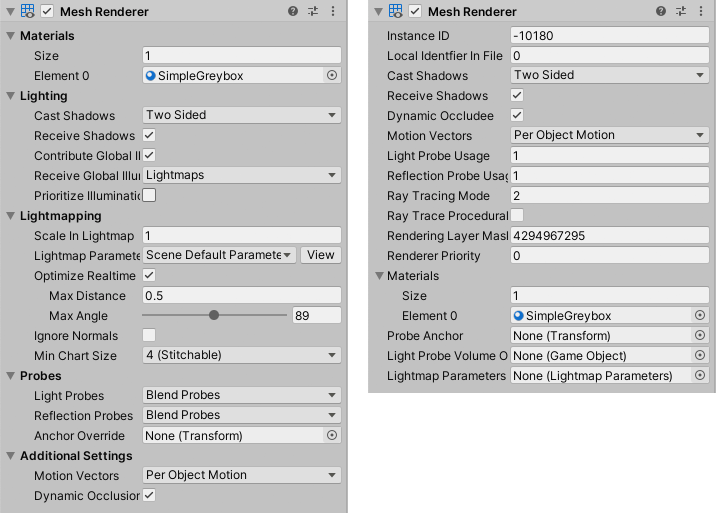Adjust the Max Angle slider handle
Viewport: 716px width, 513px height.
coord(214,315)
